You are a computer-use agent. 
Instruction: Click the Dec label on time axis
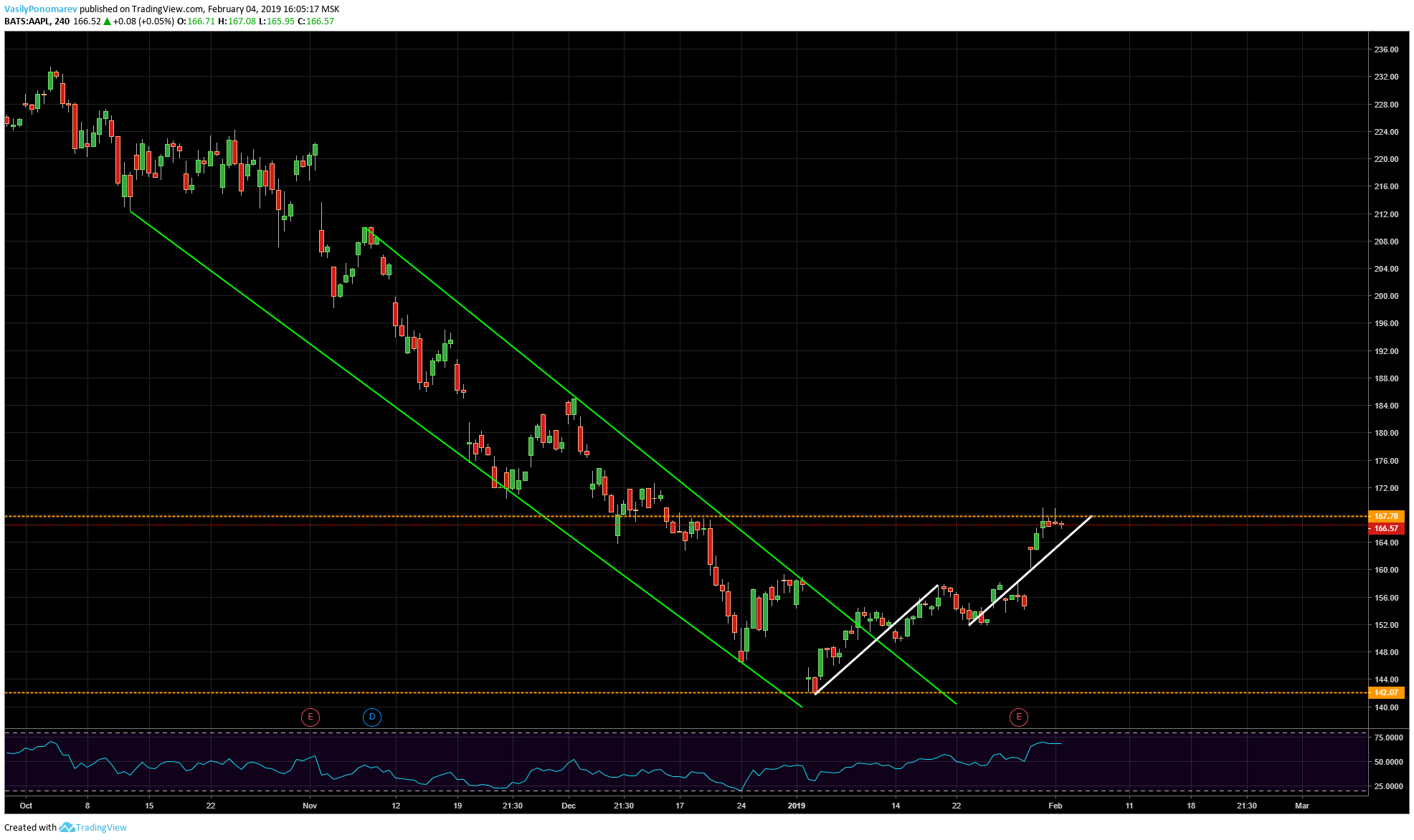(569, 806)
